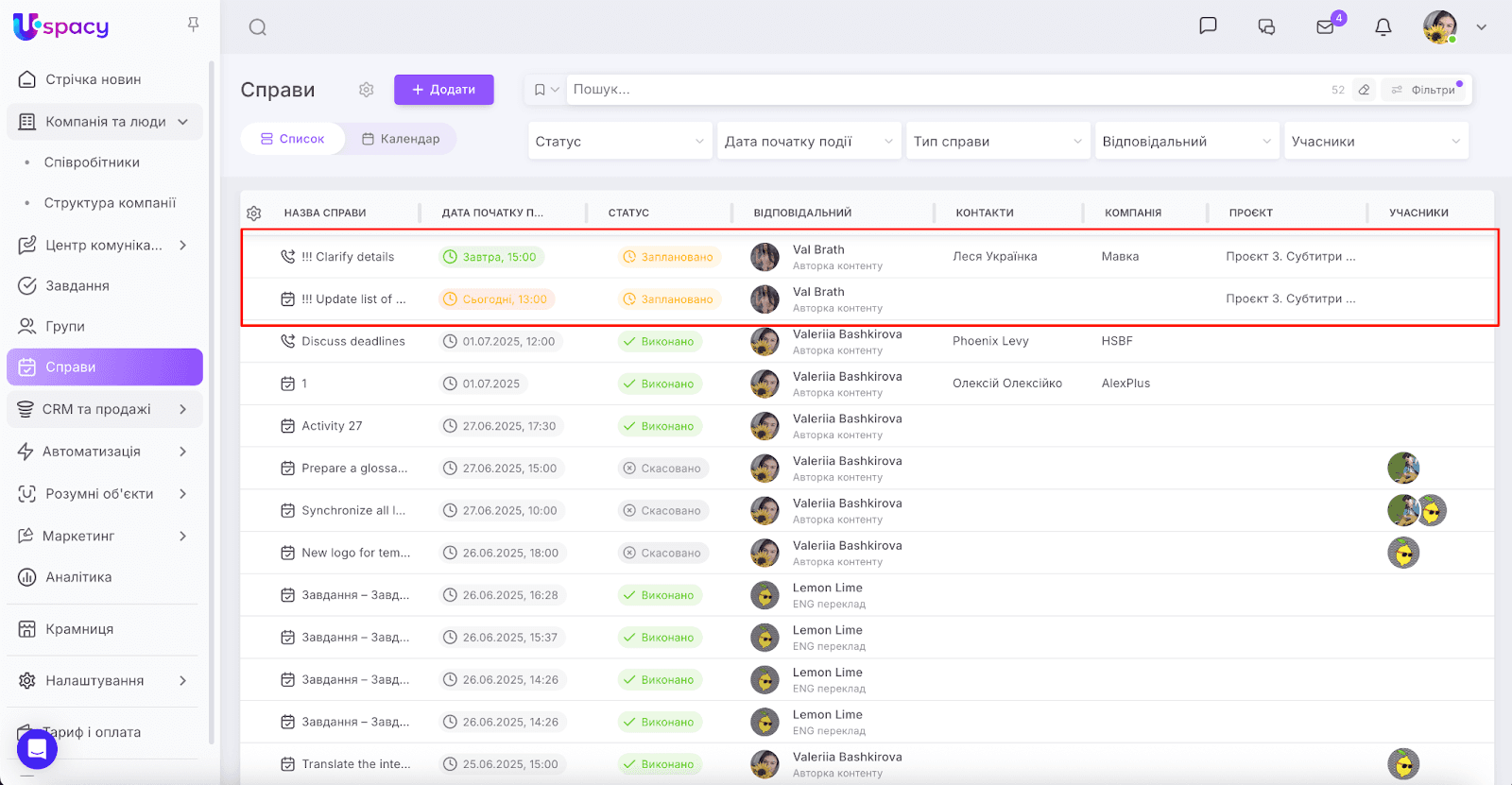Open the Фільтри button
The width and height of the screenshot is (1512, 785).
click(x=1423, y=90)
